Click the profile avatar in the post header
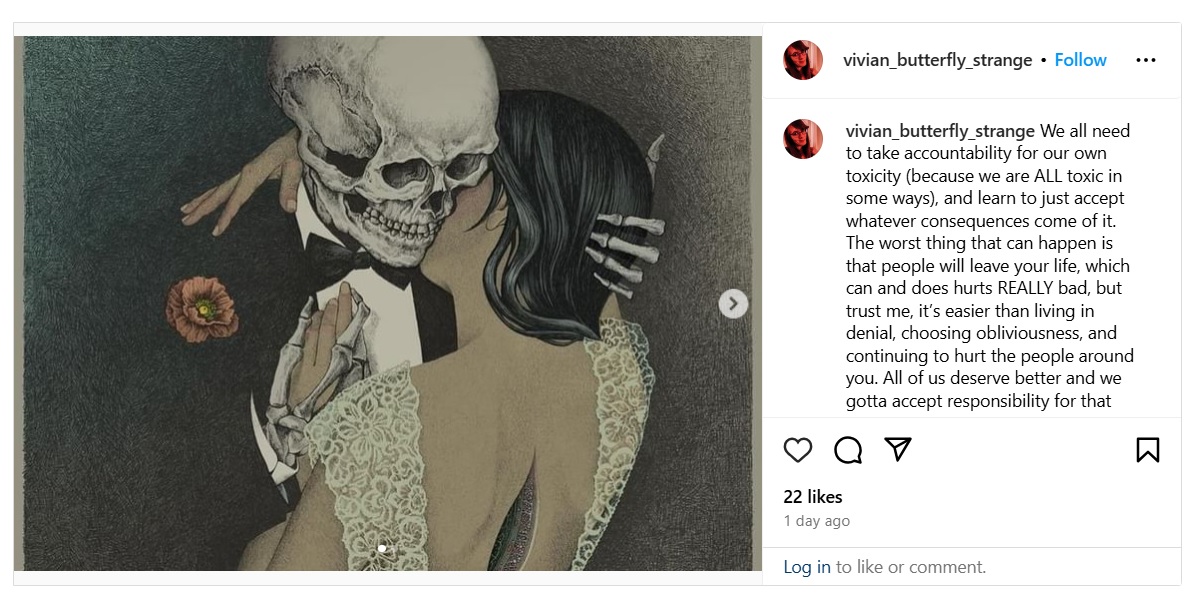This screenshot has height=597, width=1192. coord(803,60)
